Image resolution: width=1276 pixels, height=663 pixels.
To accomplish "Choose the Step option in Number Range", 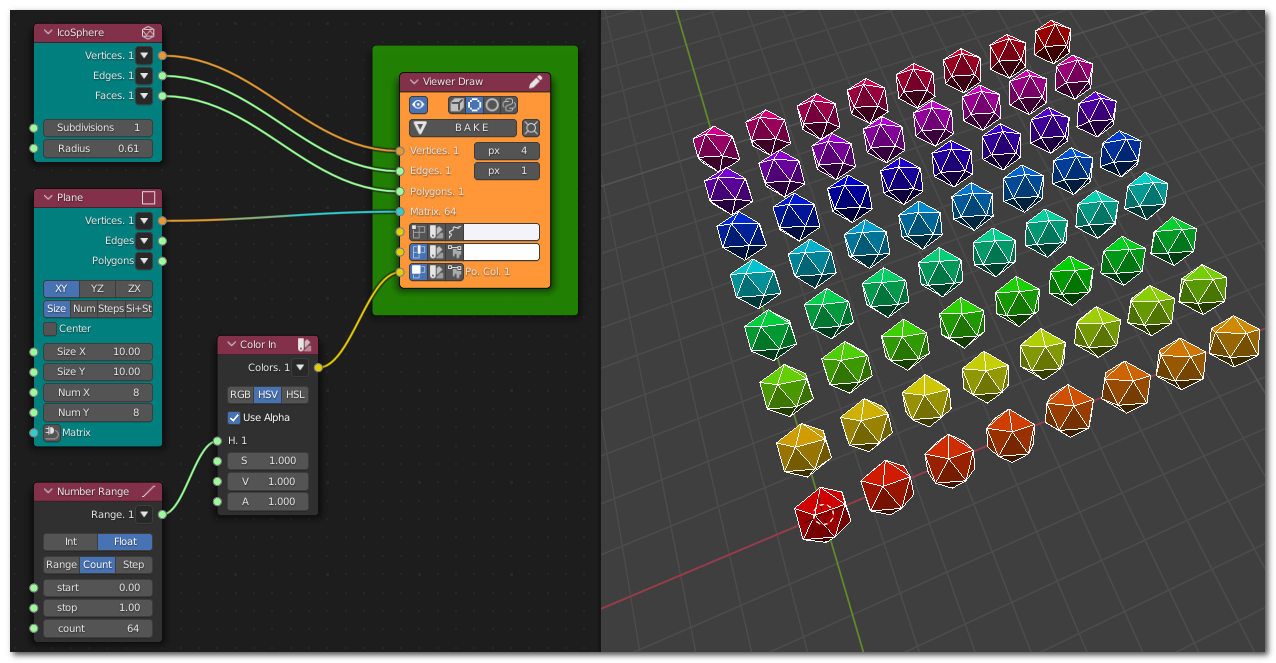I will click(x=134, y=565).
